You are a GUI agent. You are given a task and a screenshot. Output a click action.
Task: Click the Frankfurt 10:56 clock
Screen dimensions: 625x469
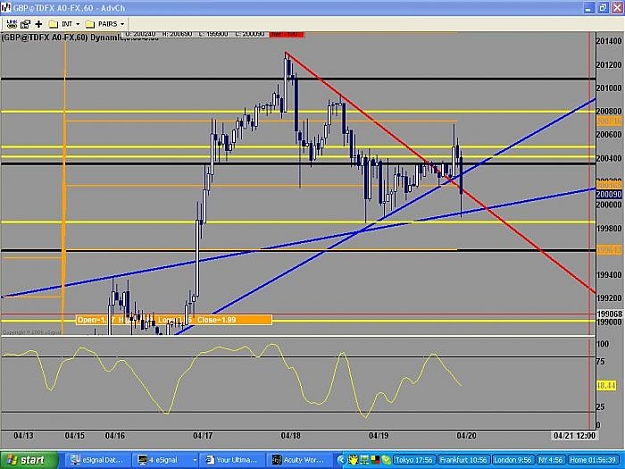click(463, 460)
